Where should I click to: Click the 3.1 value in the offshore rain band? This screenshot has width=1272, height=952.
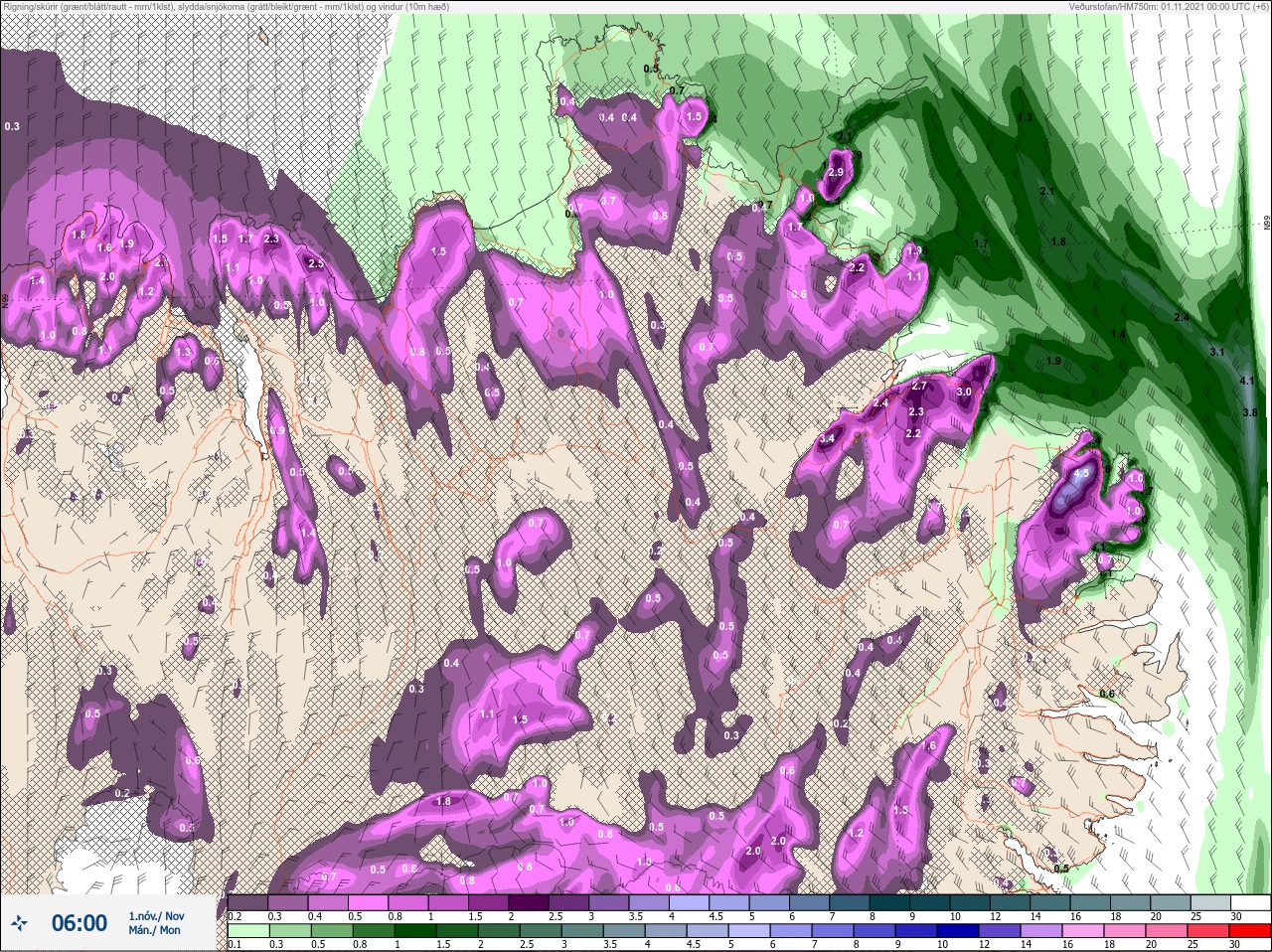[x=1216, y=353]
